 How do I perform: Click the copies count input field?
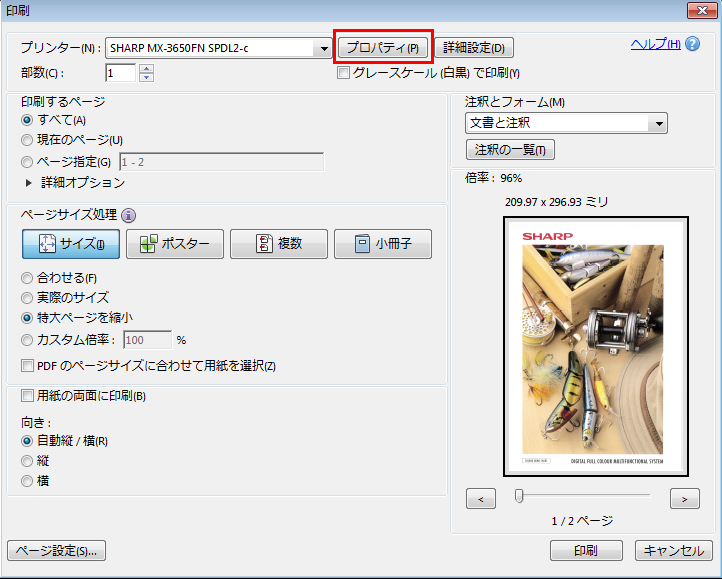tap(121, 73)
